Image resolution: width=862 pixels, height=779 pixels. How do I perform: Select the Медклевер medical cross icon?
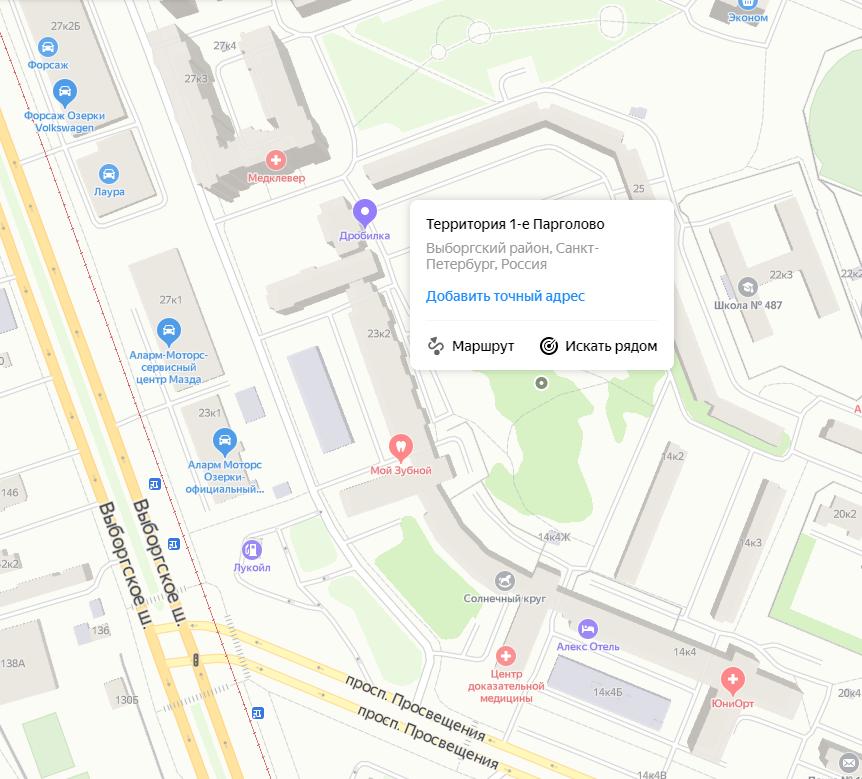275,159
